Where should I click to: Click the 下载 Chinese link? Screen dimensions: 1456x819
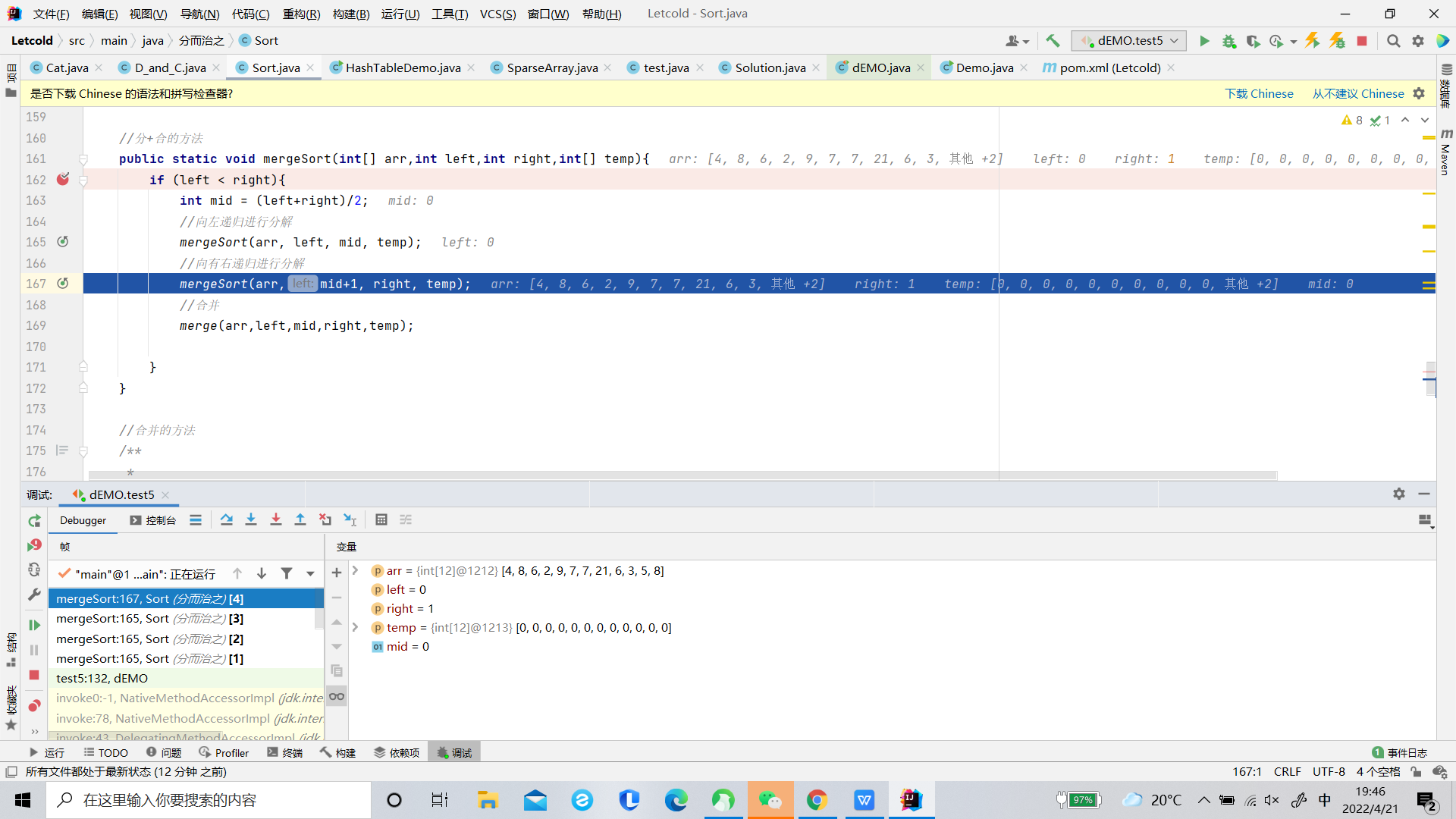click(1259, 93)
